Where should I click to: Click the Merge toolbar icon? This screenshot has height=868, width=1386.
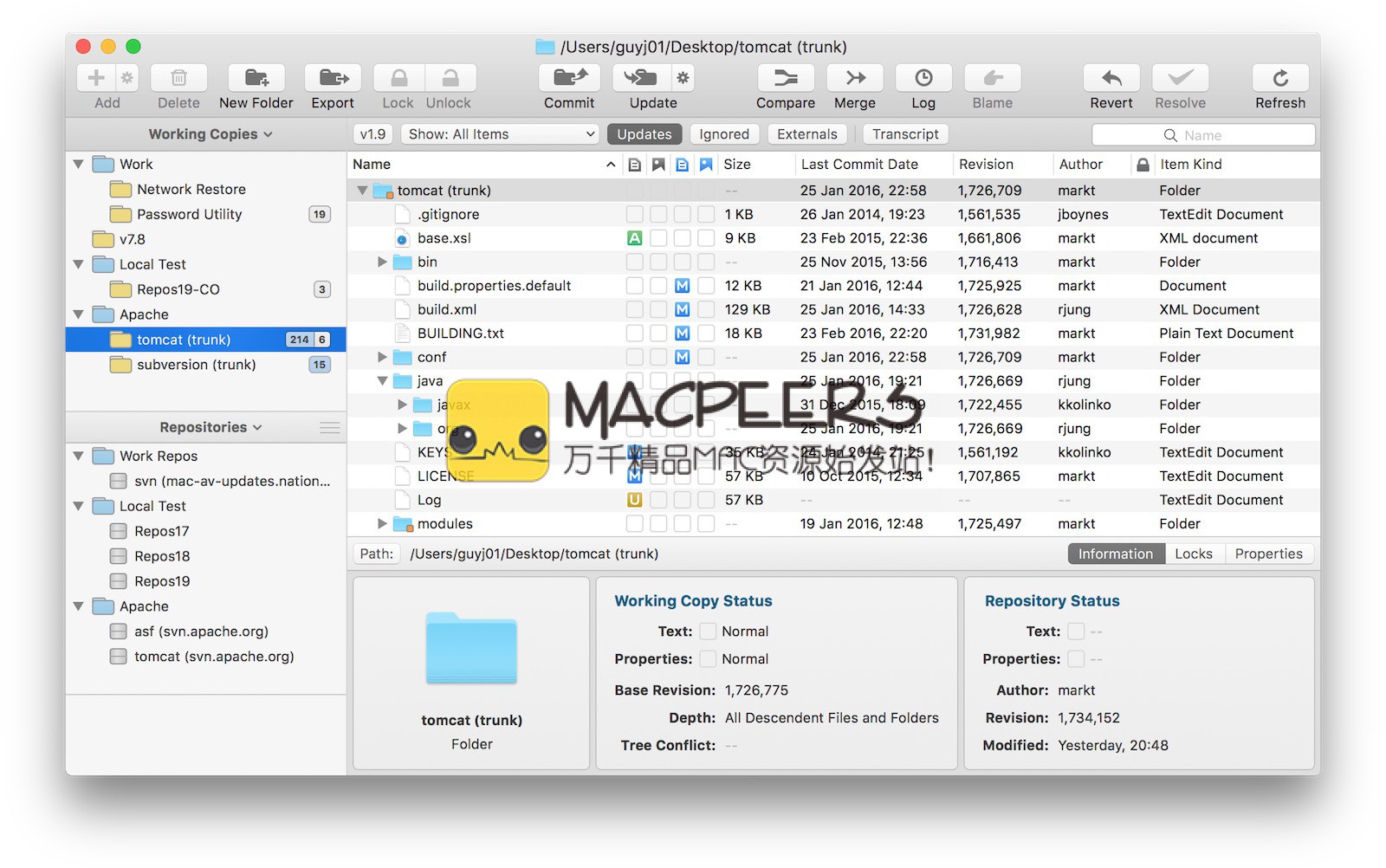pyautogui.click(x=854, y=79)
